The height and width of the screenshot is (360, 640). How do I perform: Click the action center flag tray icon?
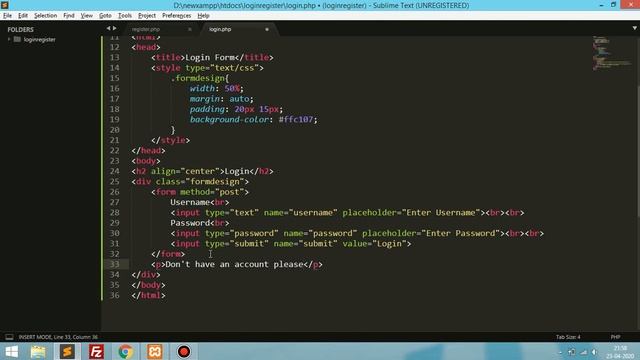[x=572, y=352]
